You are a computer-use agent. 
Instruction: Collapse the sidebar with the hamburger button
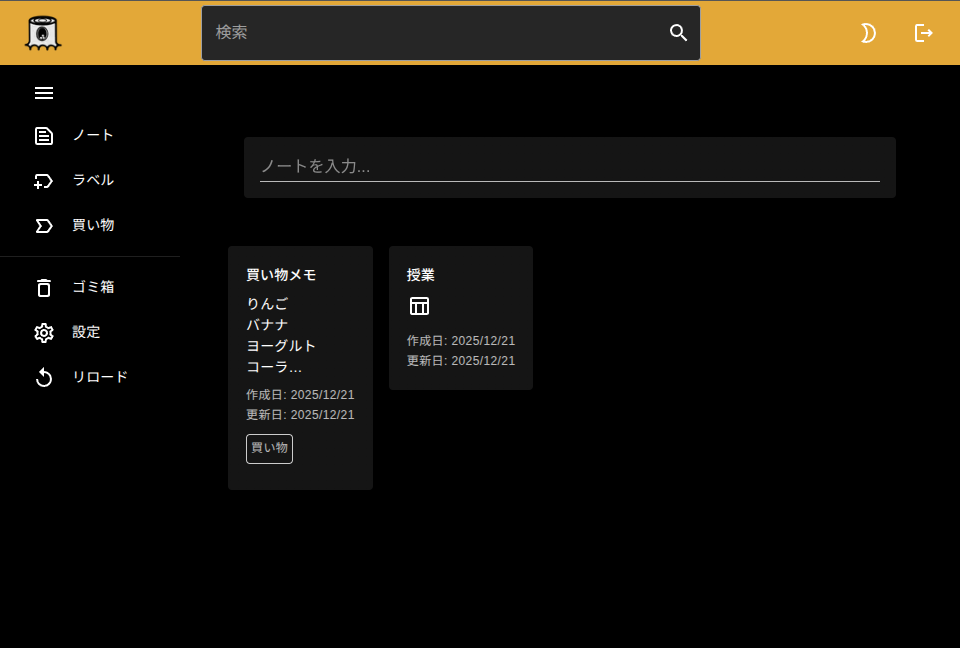(x=44, y=93)
